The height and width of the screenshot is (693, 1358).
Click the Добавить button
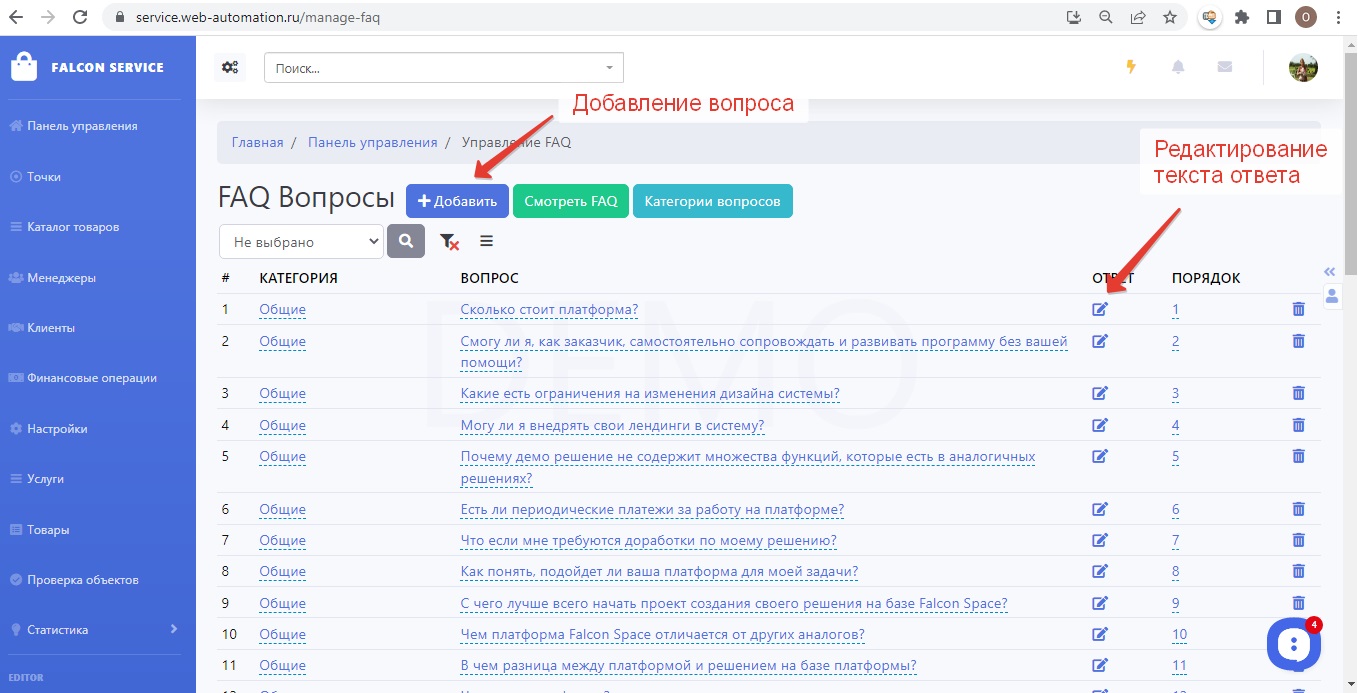pos(457,201)
